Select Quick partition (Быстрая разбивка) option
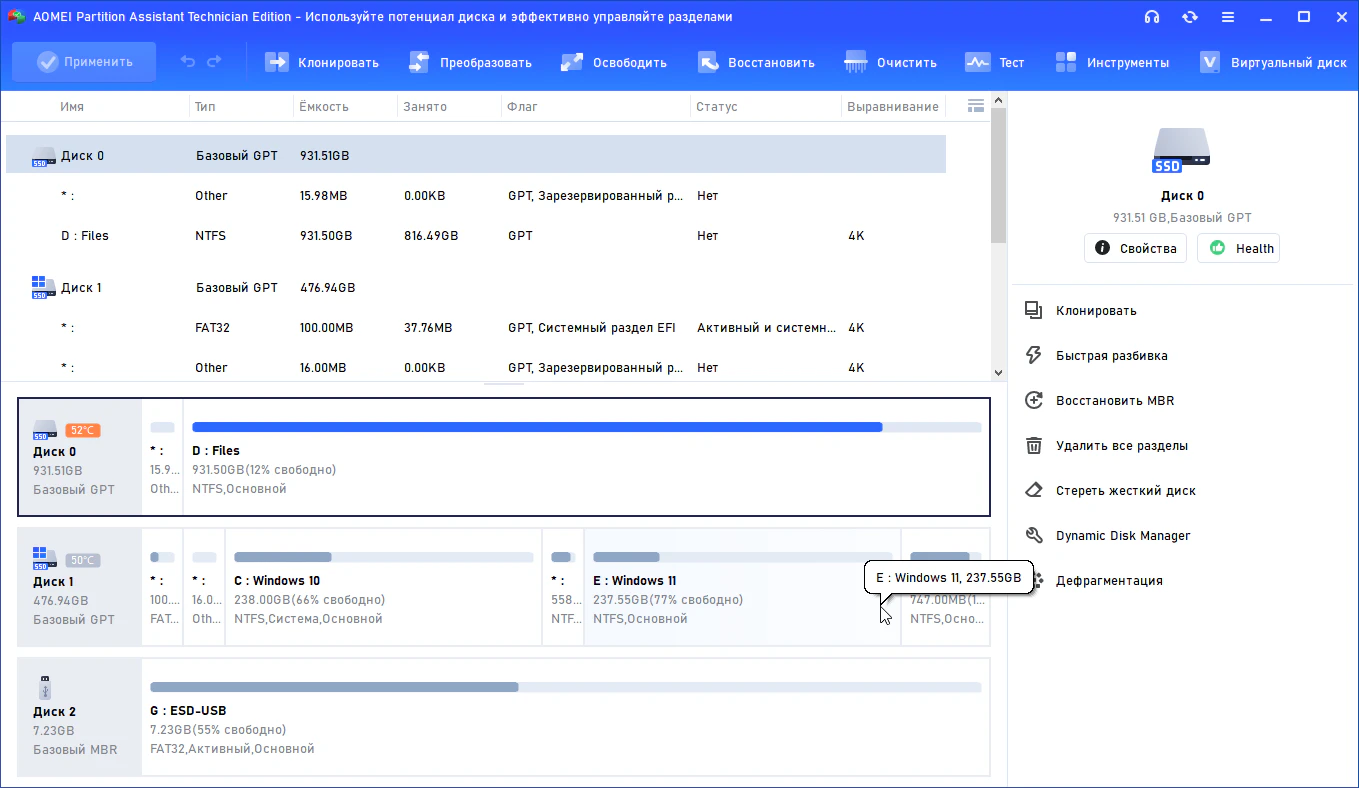The height and width of the screenshot is (788, 1359). [x=1111, y=356]
